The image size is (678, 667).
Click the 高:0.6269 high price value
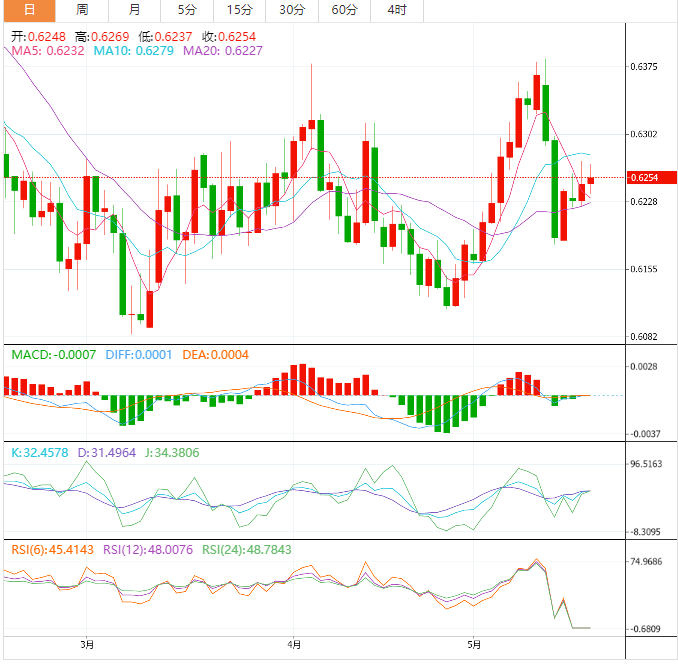102,37
